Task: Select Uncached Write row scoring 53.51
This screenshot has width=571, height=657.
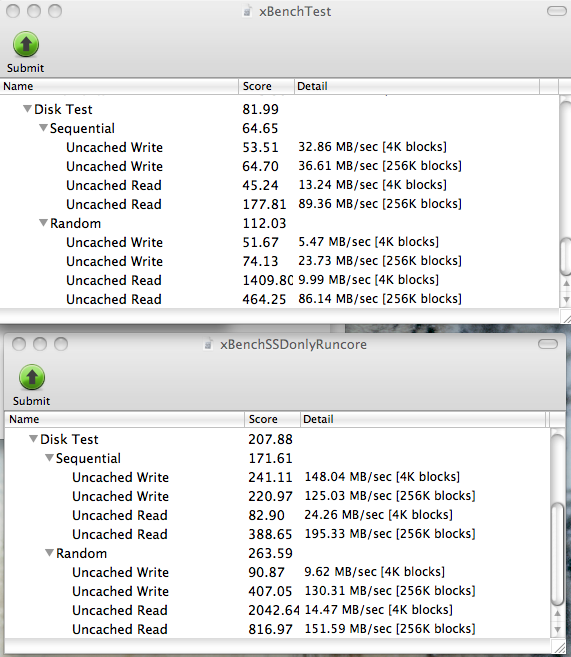Action: coord(279,147)
